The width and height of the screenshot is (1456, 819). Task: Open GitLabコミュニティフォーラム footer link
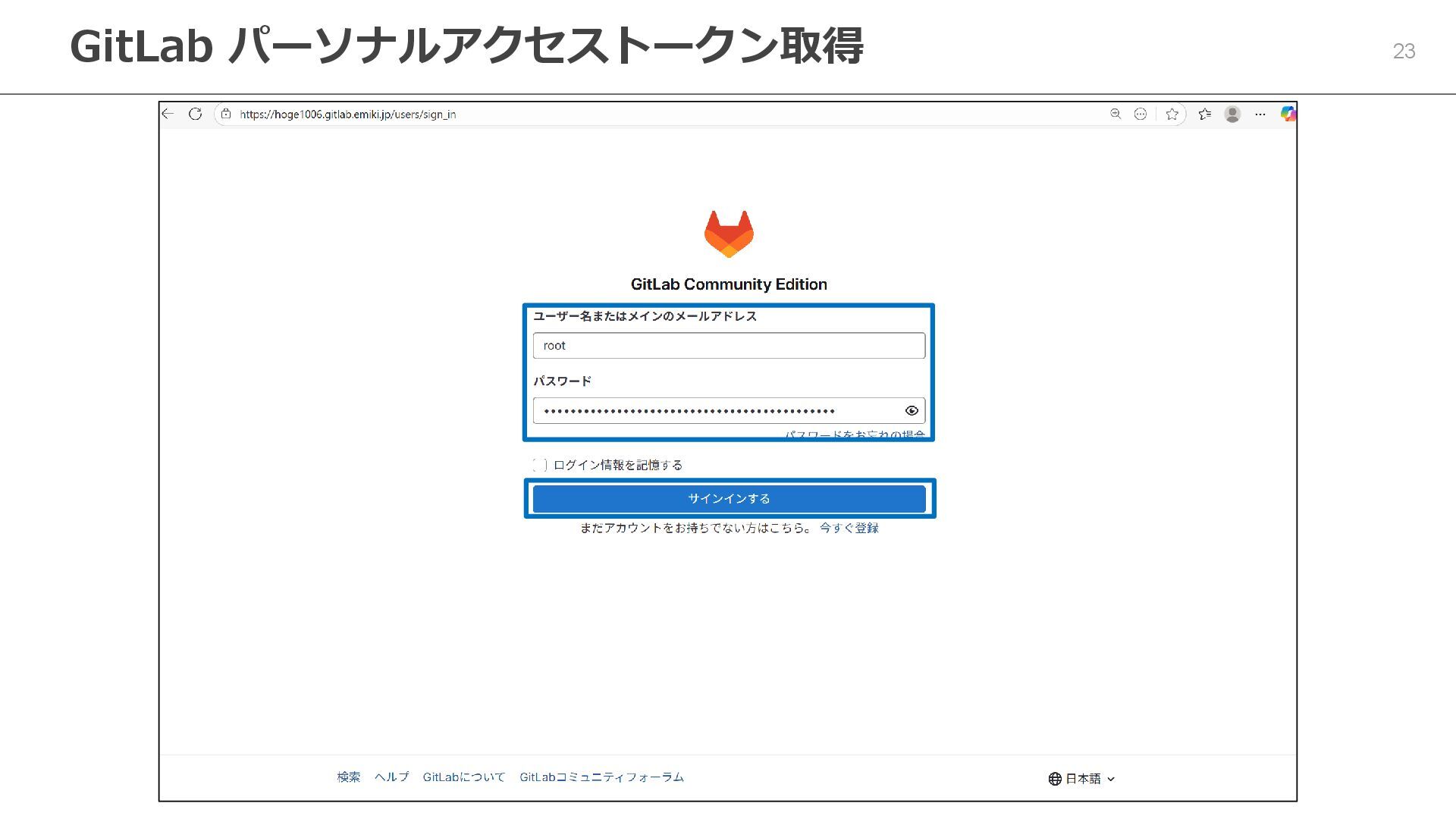click(x=601, y=777)
